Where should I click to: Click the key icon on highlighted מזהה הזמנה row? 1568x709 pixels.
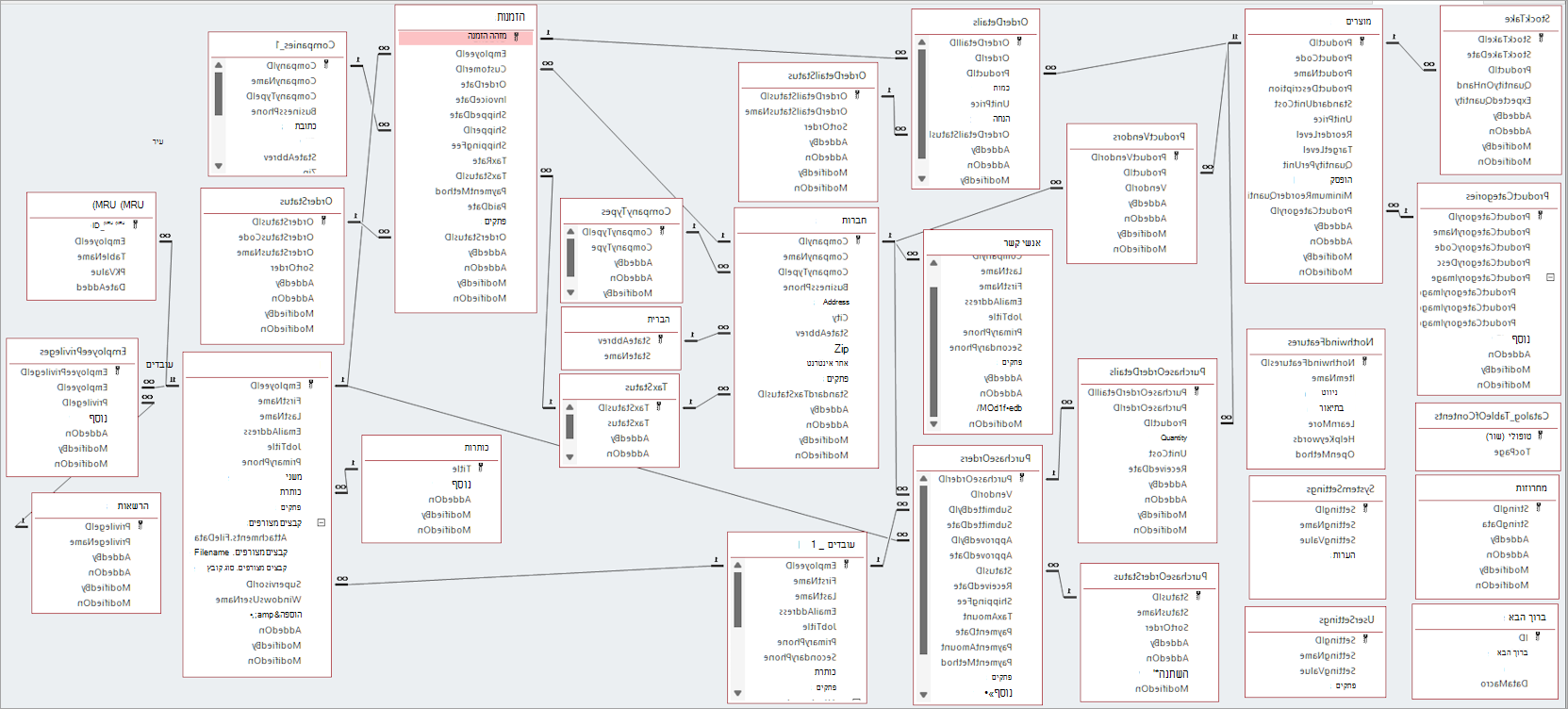point(516,37)
